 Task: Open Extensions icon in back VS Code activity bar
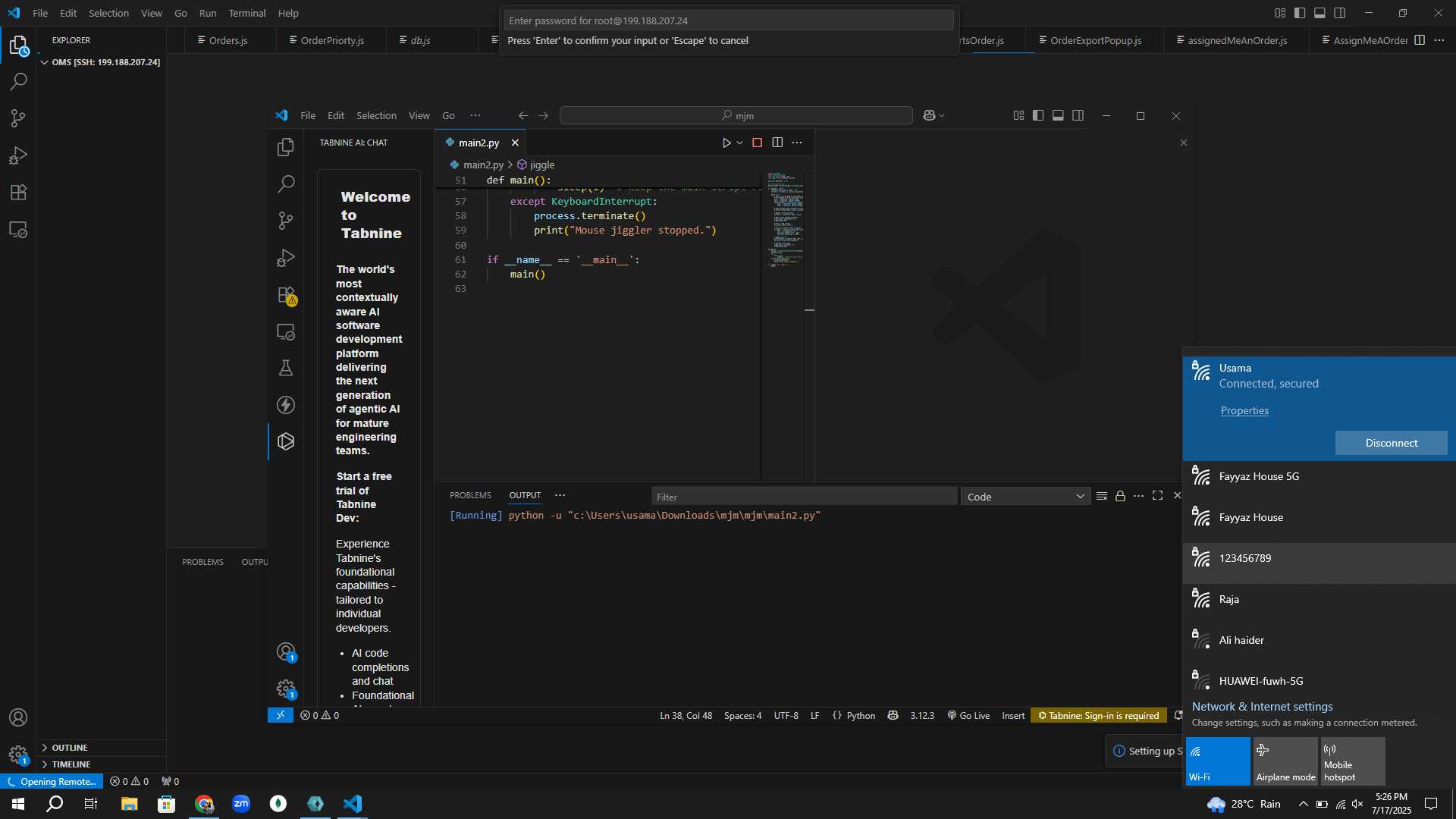pyautogui.click(x=18, y=192)
